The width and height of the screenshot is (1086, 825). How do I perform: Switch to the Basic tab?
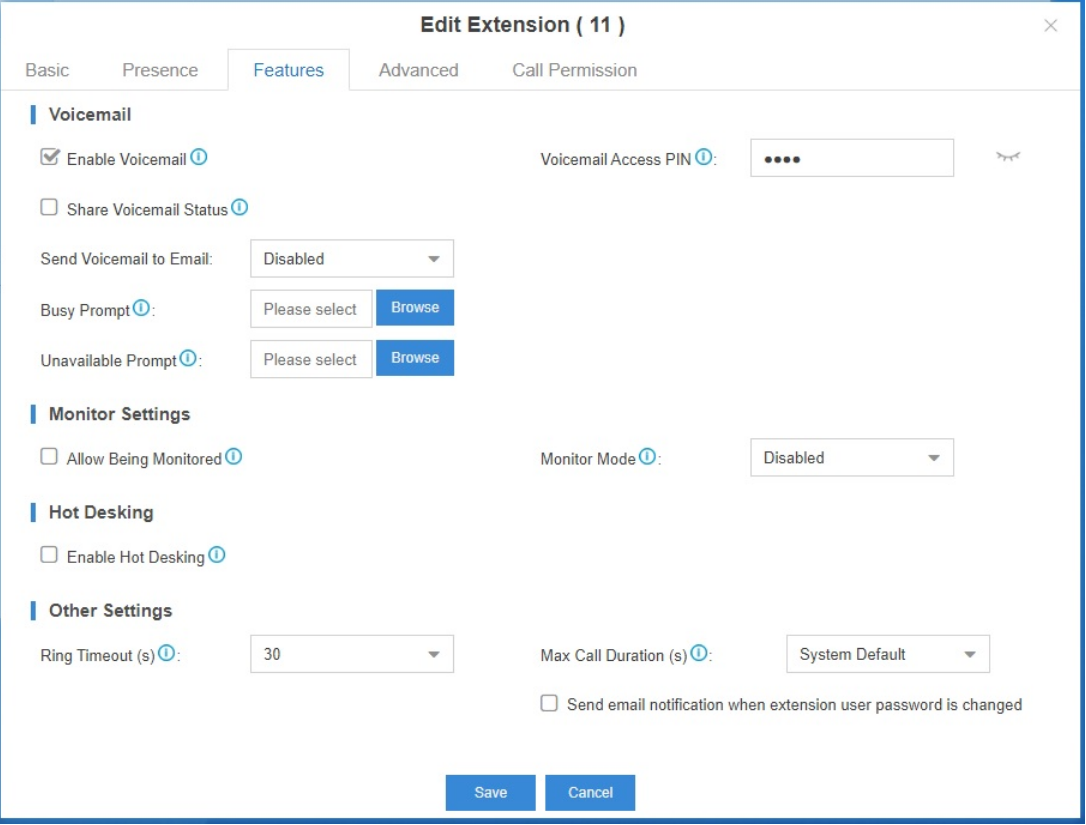(47, 70)
